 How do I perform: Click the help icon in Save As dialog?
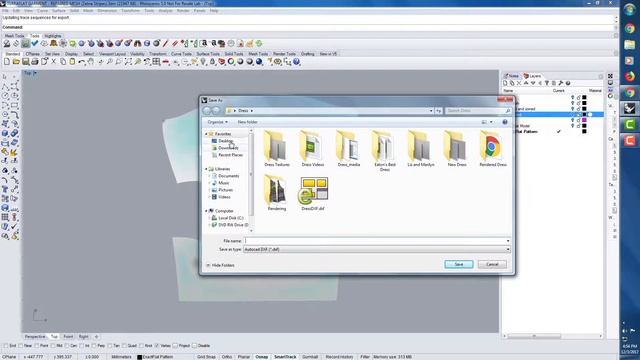click(x=505, y=122)
